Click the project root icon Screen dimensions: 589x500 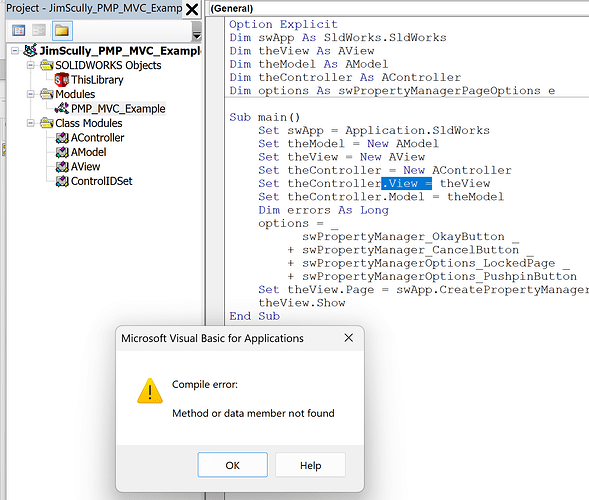30,50
